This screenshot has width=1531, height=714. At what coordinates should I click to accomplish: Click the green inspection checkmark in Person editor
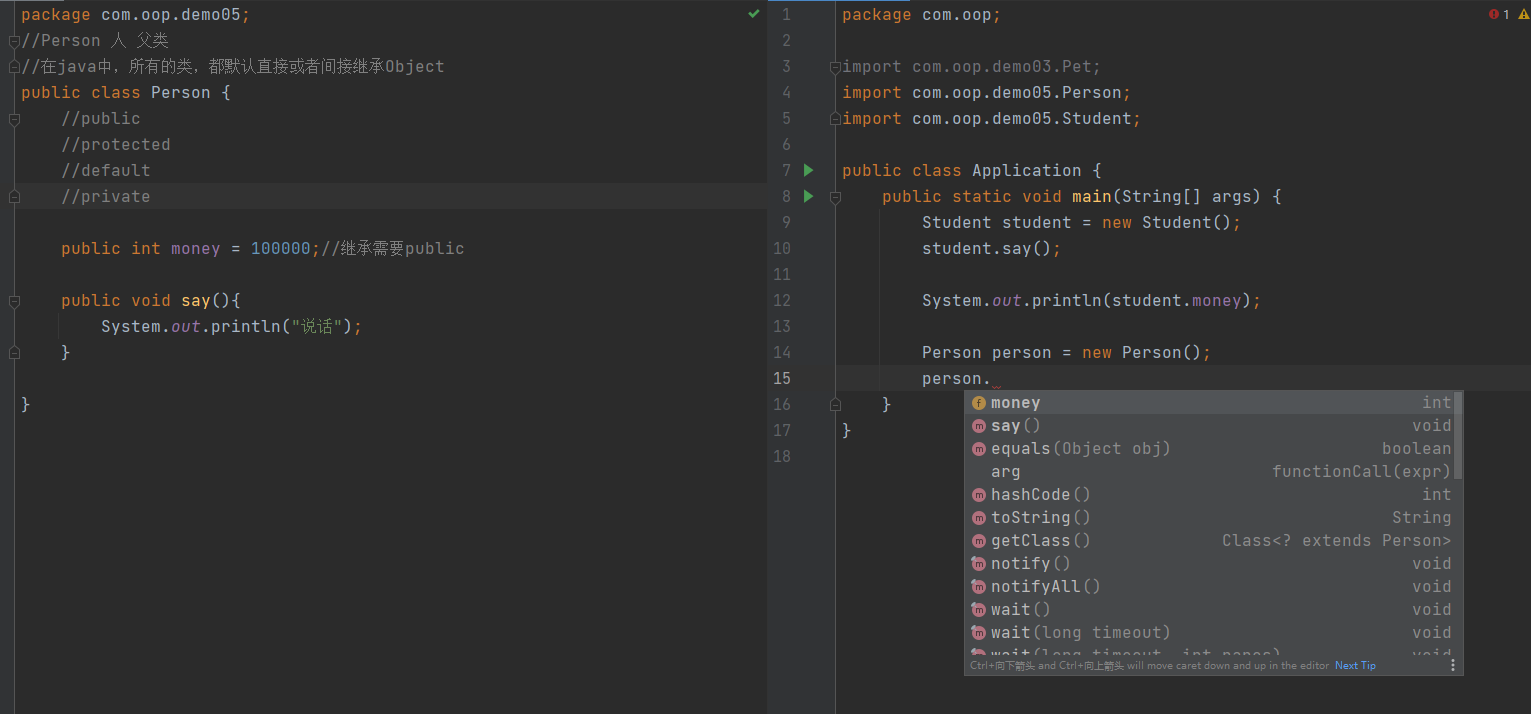pyautogui.click(x=754, y=14)
